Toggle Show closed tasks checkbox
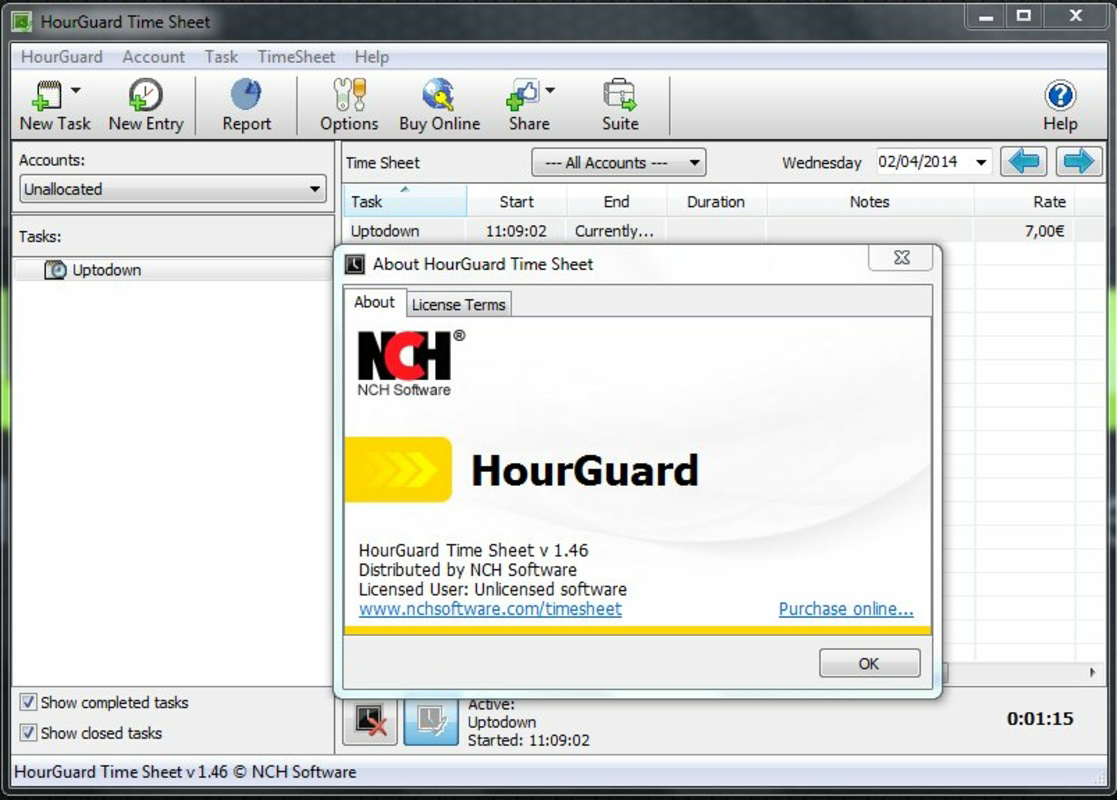Screen dimensions: 1117x800 coord(28,732)
